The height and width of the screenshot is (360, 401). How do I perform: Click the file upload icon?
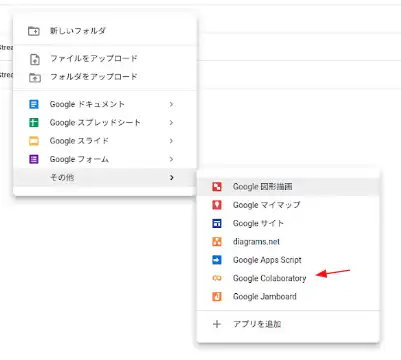pyautogui.click(x=35, y=59)
